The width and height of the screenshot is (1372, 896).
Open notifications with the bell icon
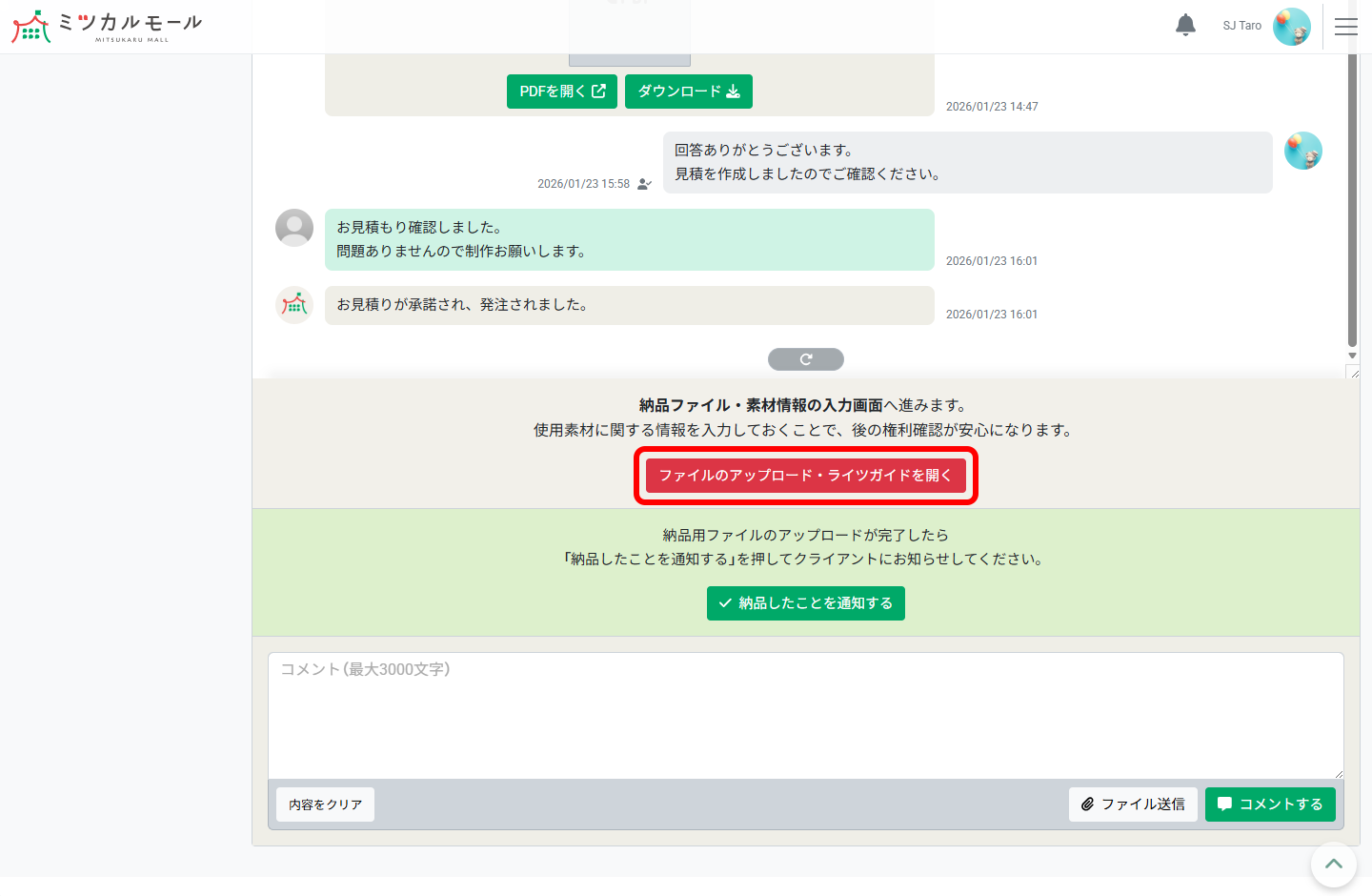coord(1185,26)
